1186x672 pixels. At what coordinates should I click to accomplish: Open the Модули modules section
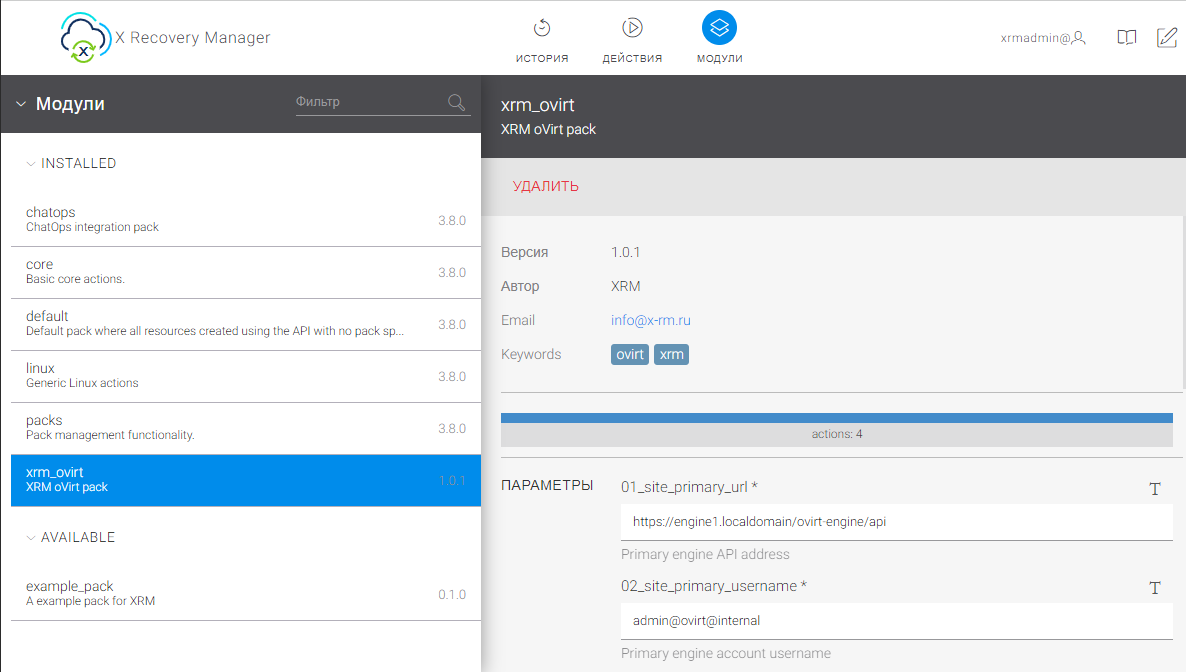click(x=719, y=39)
